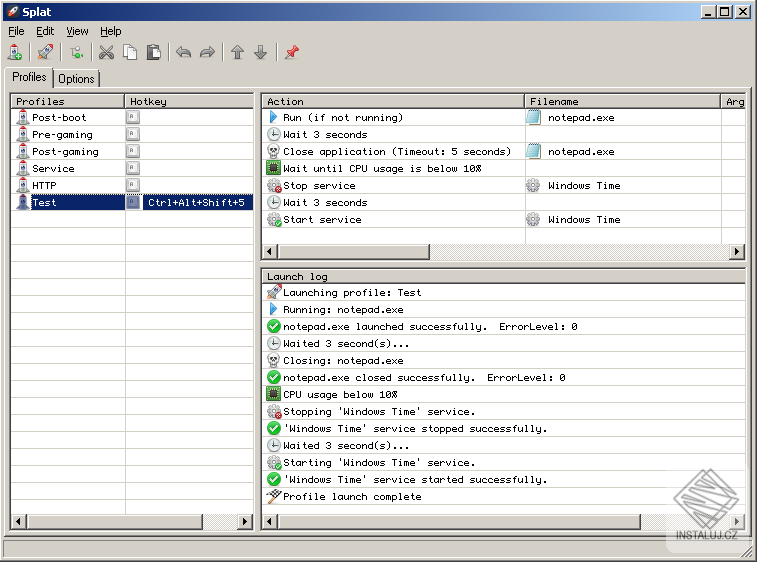Select the Pre-gaming profile

(x=62, y=135)
